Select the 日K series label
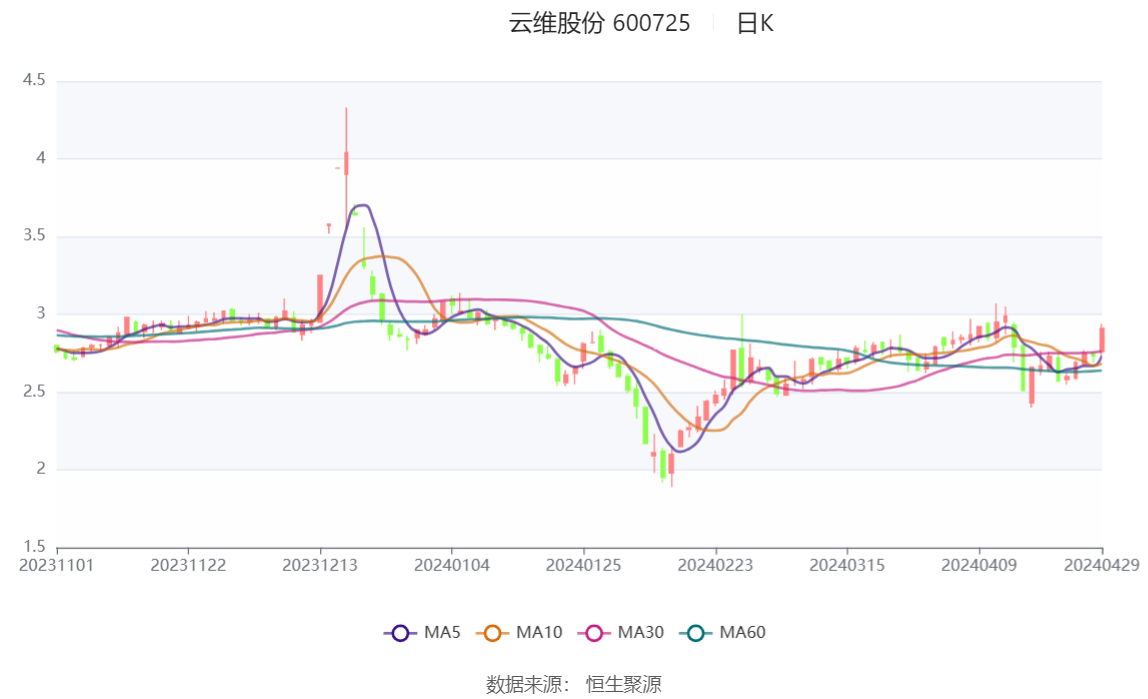Viewport: 1148px width, 699px height. pyautogui.click(x=755, y=23)
